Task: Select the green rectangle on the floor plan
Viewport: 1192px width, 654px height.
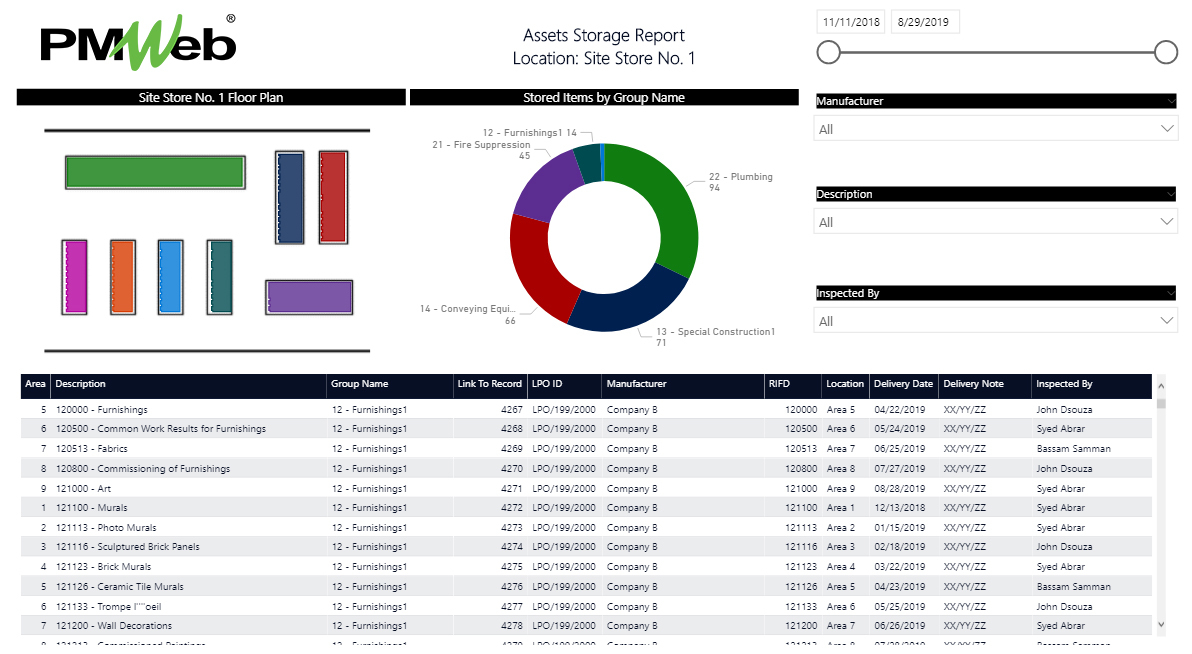Action: (x=155, y=171)
